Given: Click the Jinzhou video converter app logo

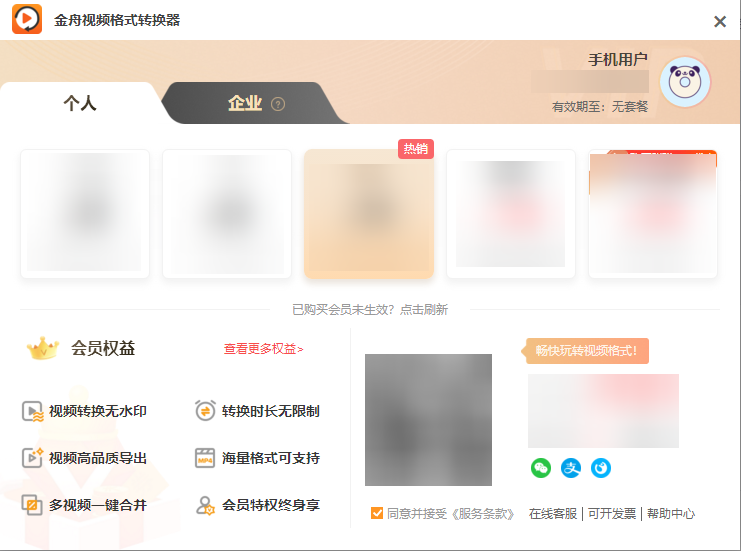Looking at the screenshot, I should [27, 19].
